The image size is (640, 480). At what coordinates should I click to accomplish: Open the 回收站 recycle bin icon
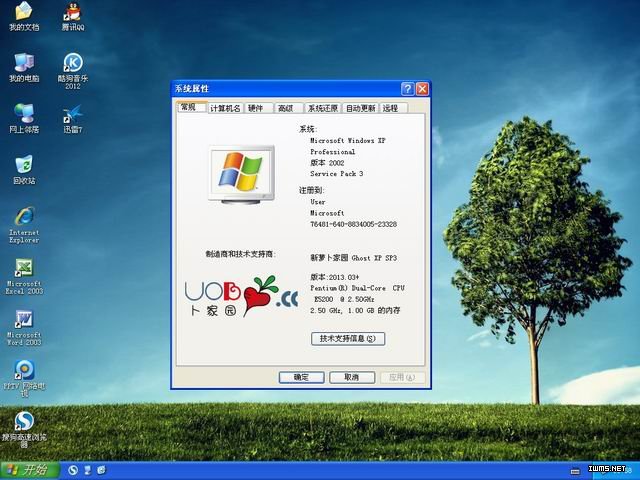click(24, 169)
